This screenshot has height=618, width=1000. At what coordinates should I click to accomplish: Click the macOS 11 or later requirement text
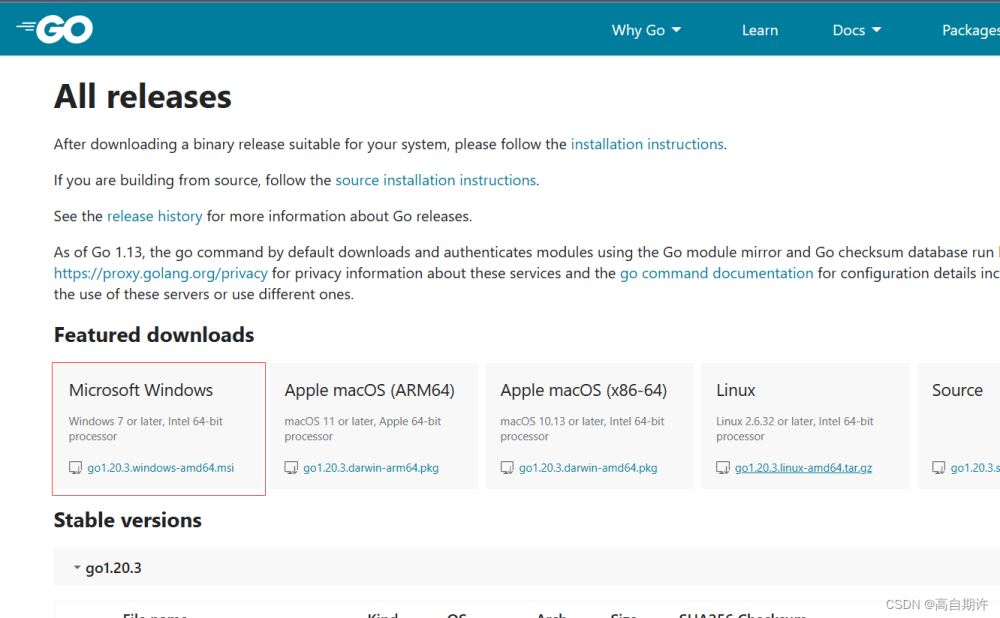click(x=363, y=429)
